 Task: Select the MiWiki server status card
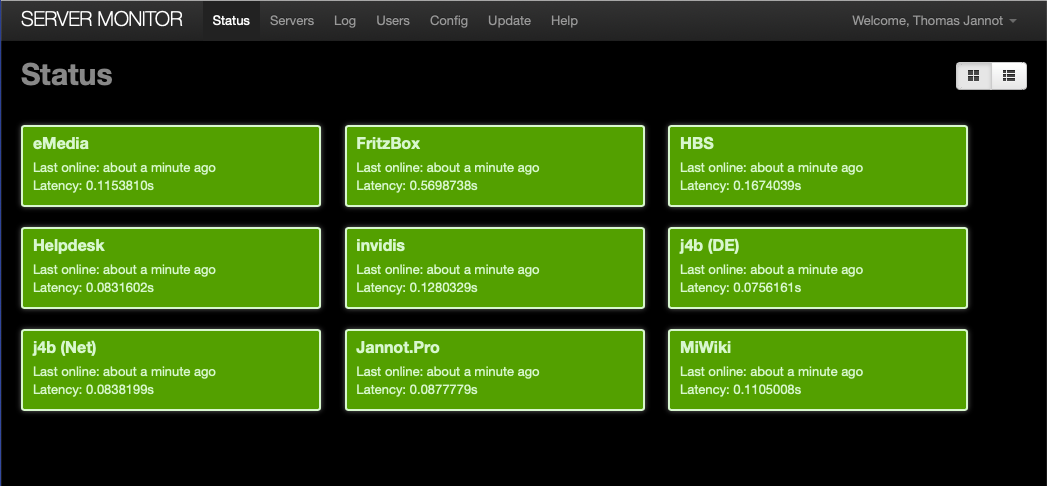click(818, 370)
